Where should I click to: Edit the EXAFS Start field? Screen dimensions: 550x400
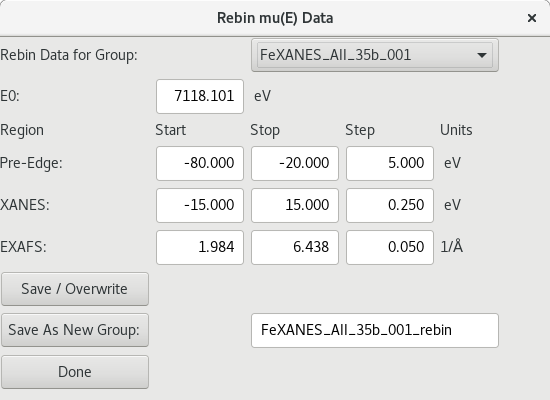click(200, 247)
